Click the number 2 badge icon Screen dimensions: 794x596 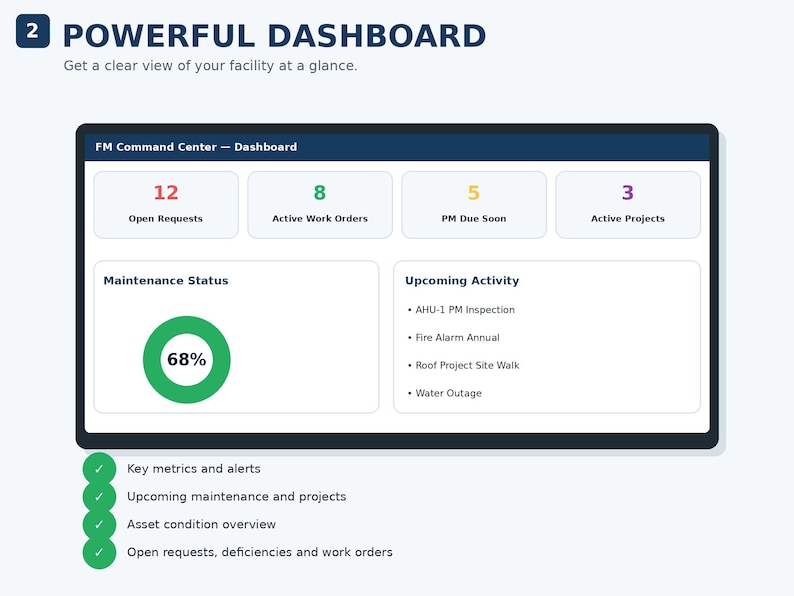(x=33, y=31)
